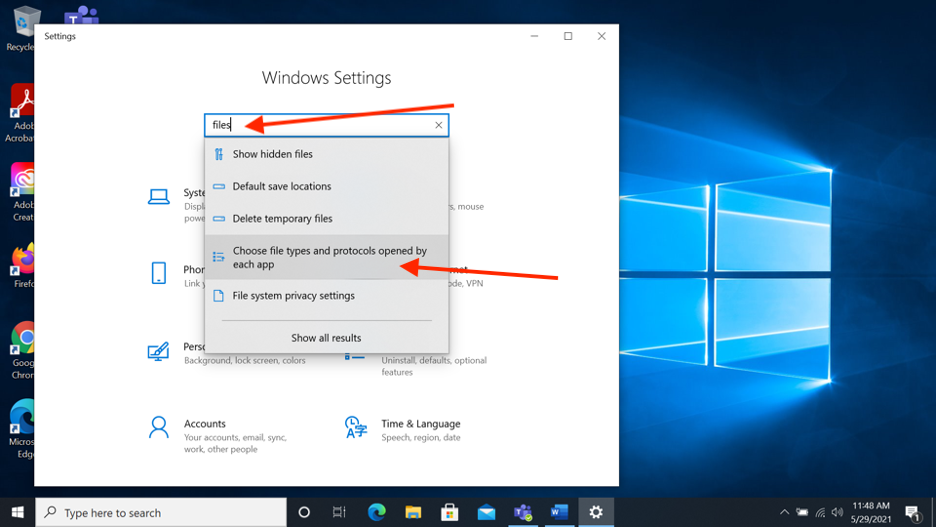Switch to Word in taskbar
Screen dimensions: 936x528
pyautogui.click(x=559, y=512)
